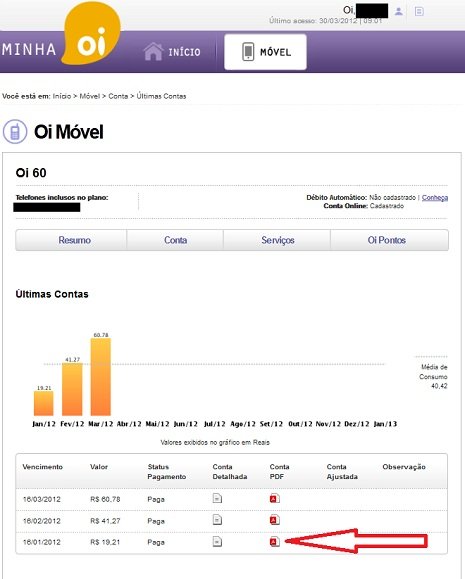Open the user profile icon in header

tap(399, 11)
